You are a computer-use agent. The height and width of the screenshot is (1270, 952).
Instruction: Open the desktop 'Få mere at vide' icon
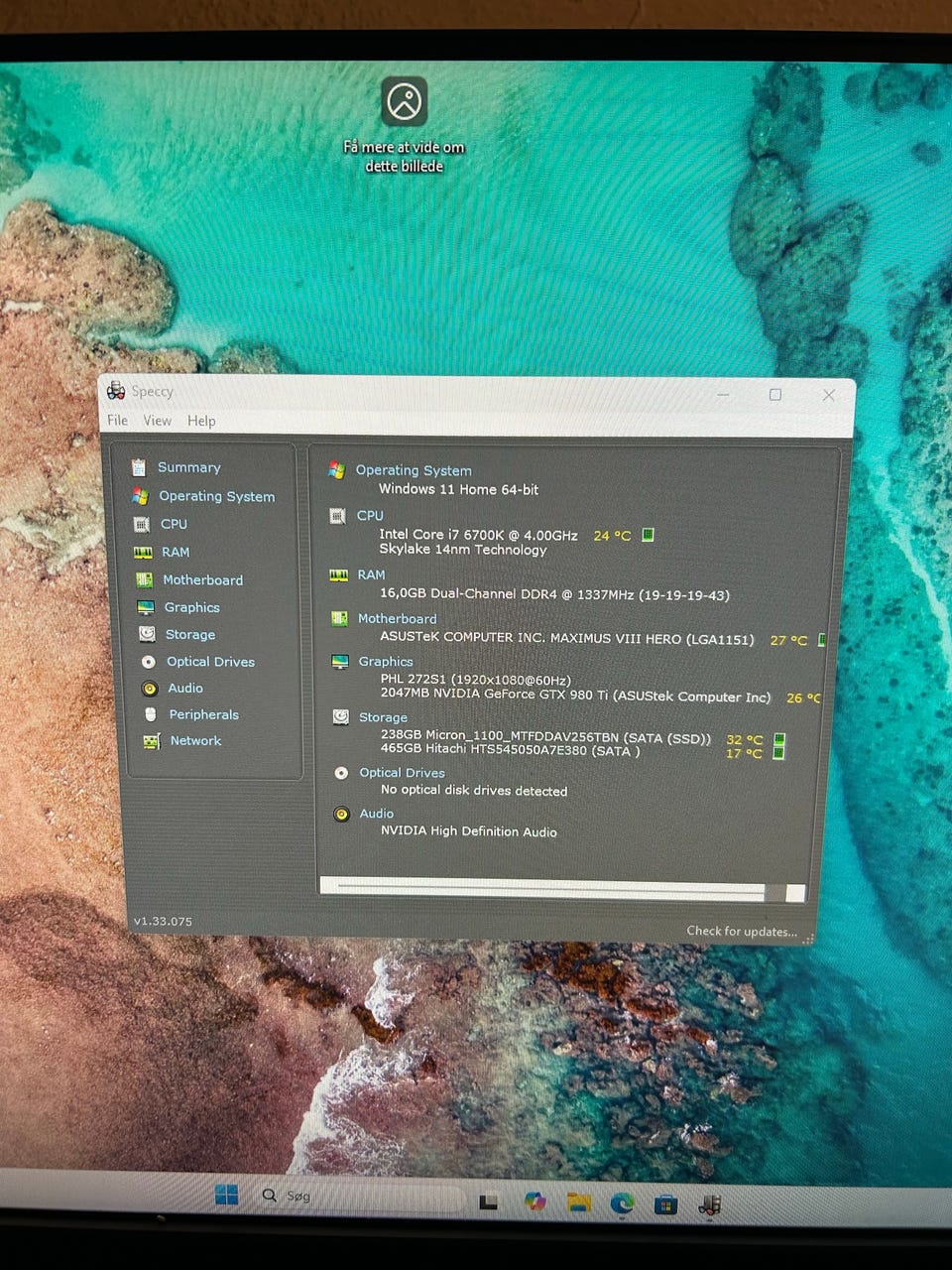coord(404,125)
